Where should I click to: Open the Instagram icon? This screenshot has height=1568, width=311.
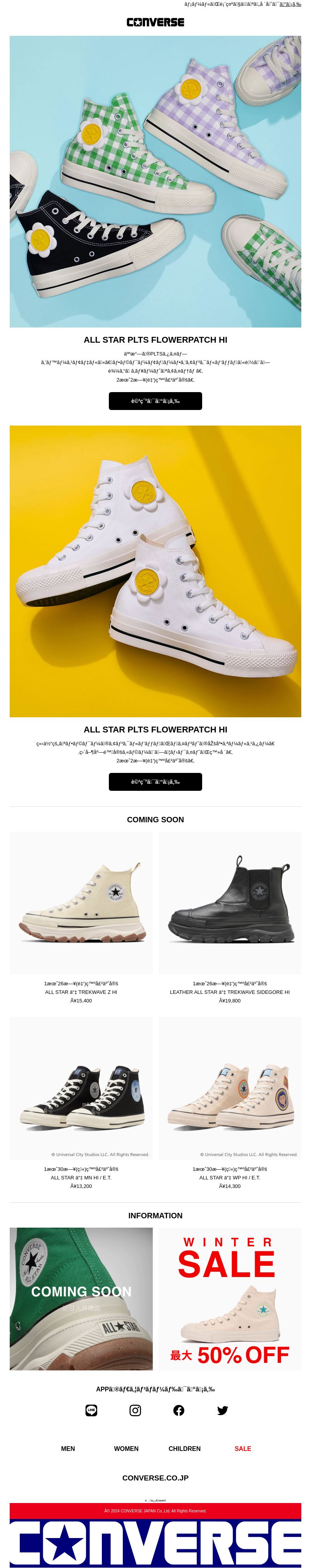click(x=135, y=1410)
